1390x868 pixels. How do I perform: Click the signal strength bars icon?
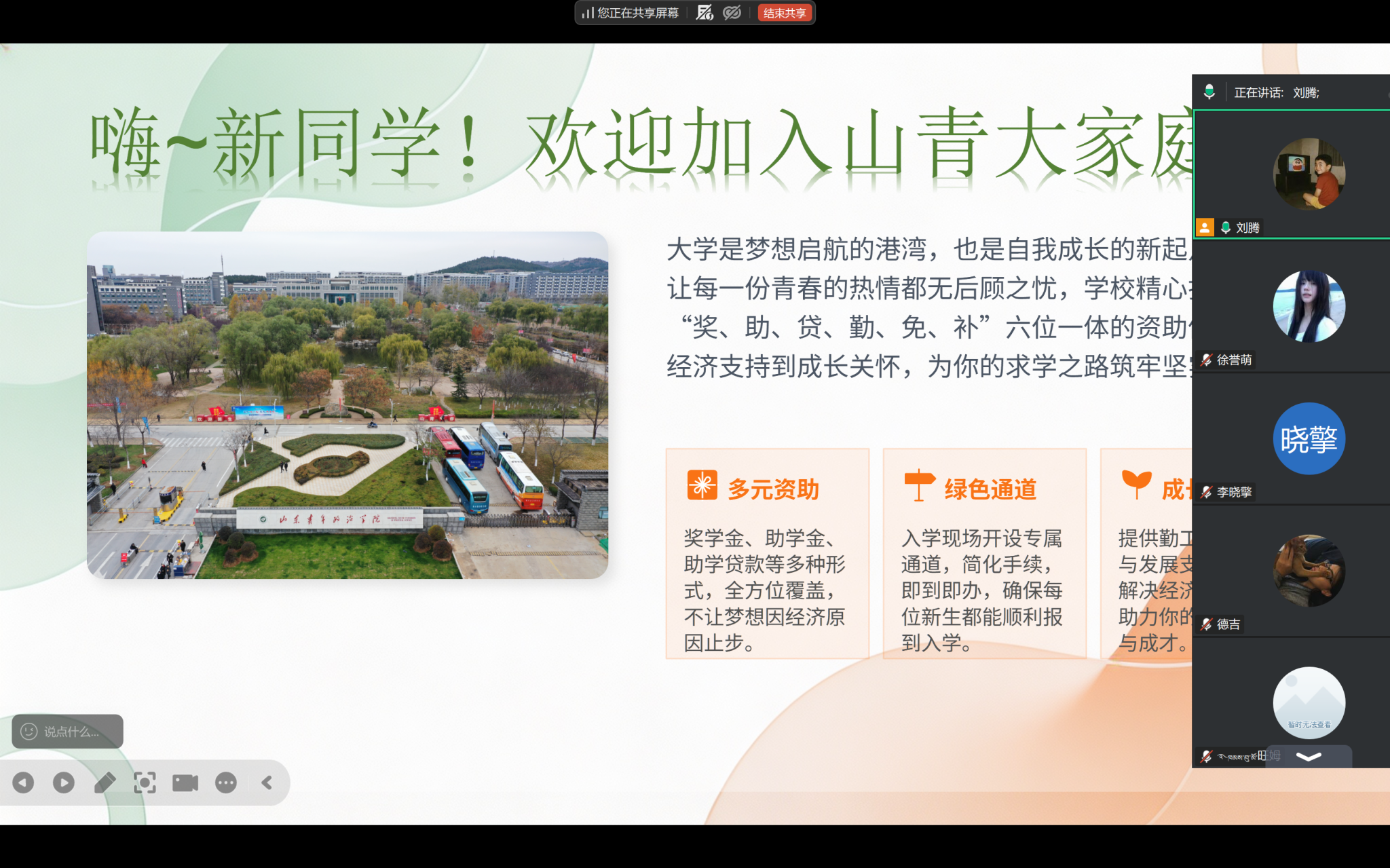pyautogui.click(x=588, y=13)
